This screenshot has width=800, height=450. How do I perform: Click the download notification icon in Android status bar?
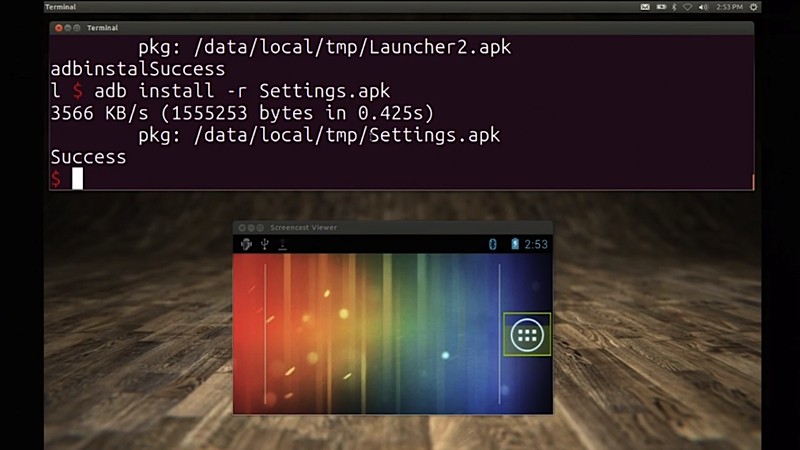point(283,244)
